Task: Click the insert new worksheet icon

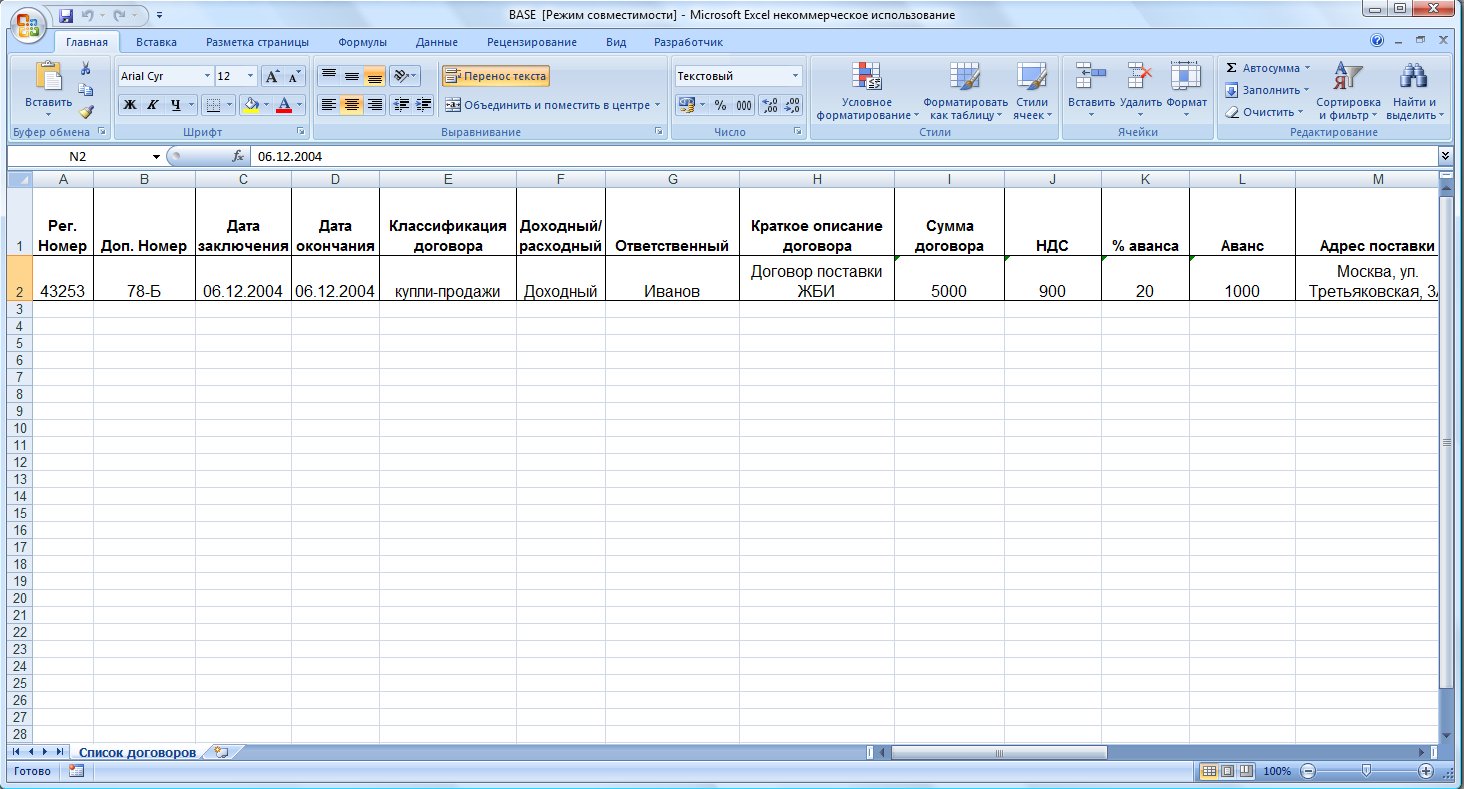Action: point(221,752)
